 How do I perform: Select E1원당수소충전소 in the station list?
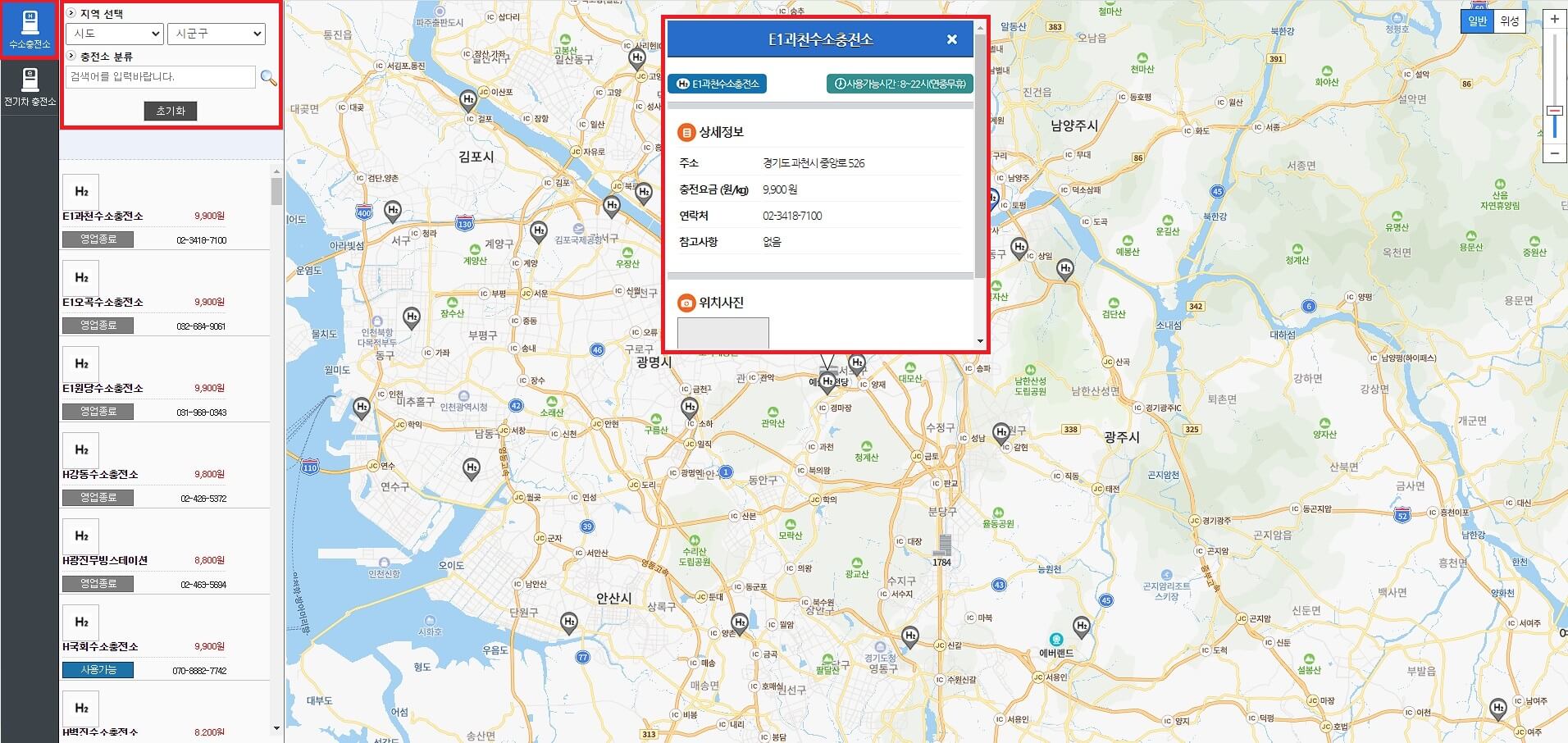[x=103, y=388]
